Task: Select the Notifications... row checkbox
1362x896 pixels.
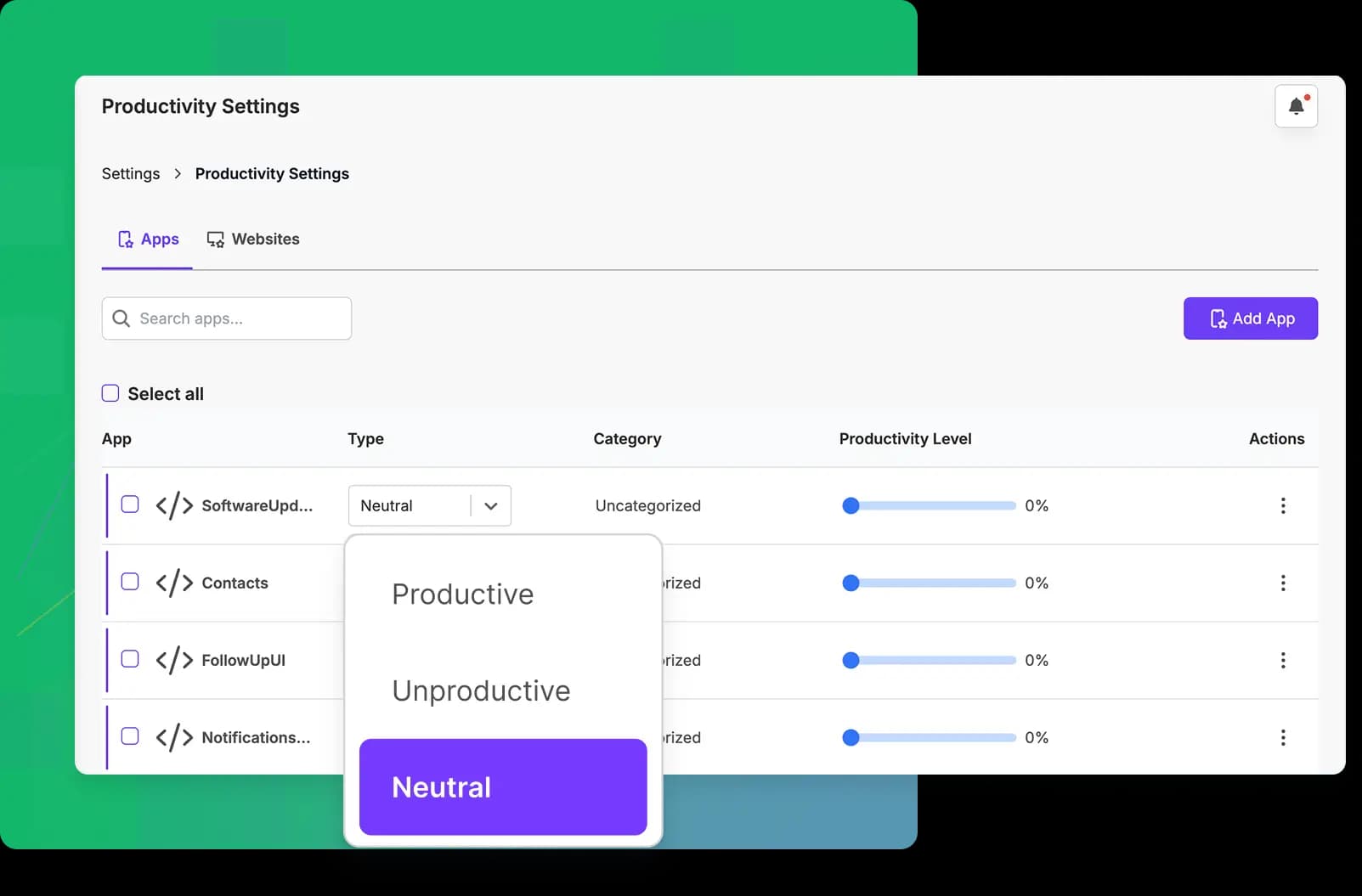Action: coord(130,736)
